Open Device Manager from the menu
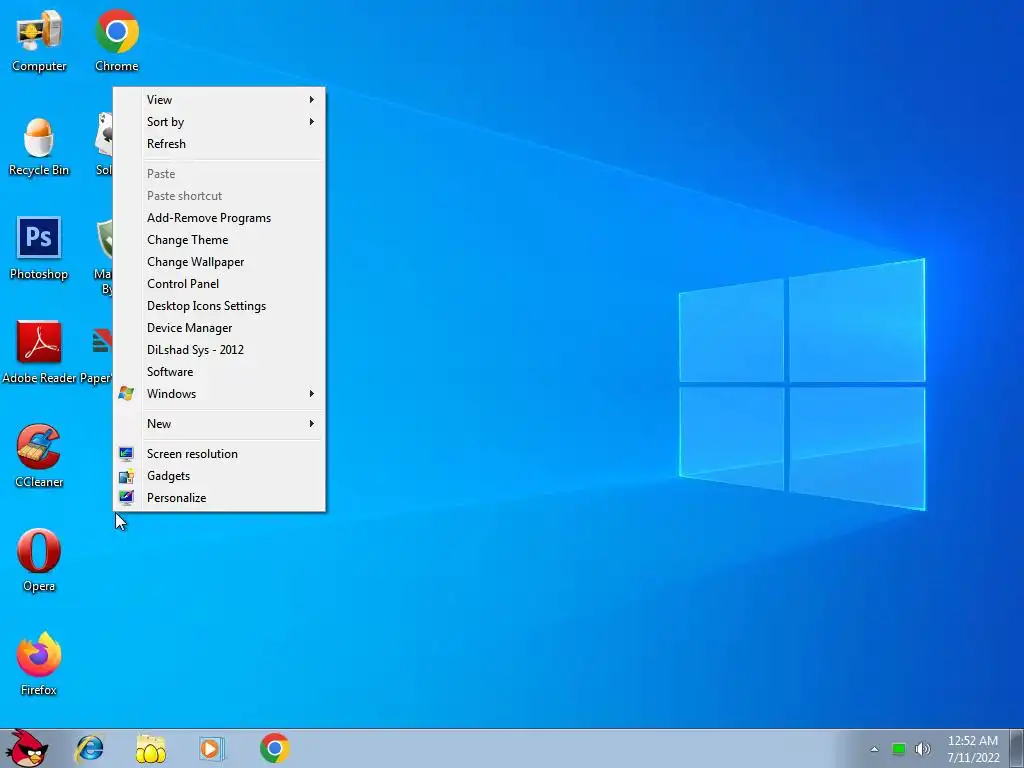Viewport: 1024px width, 768px height. pyautogui.click(x=219, y=328)
